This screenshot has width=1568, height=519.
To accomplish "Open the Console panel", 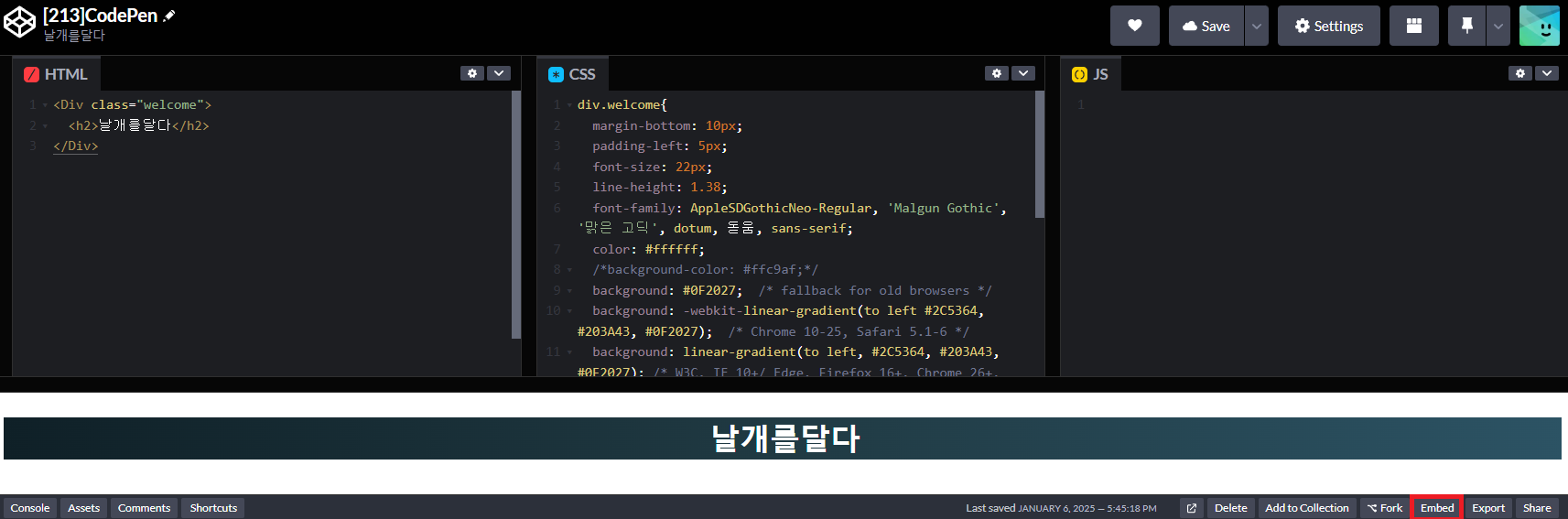I will pos(30,508).
